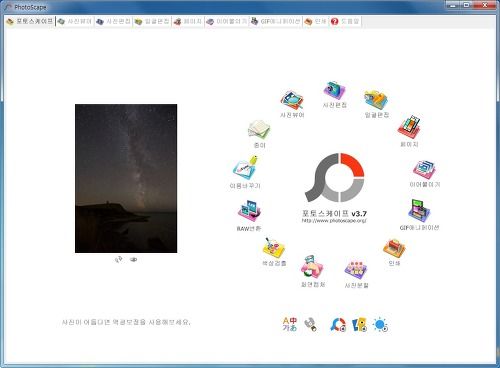Launch the 일괄편집 batch editor circle icon

(x=376, y=99)
